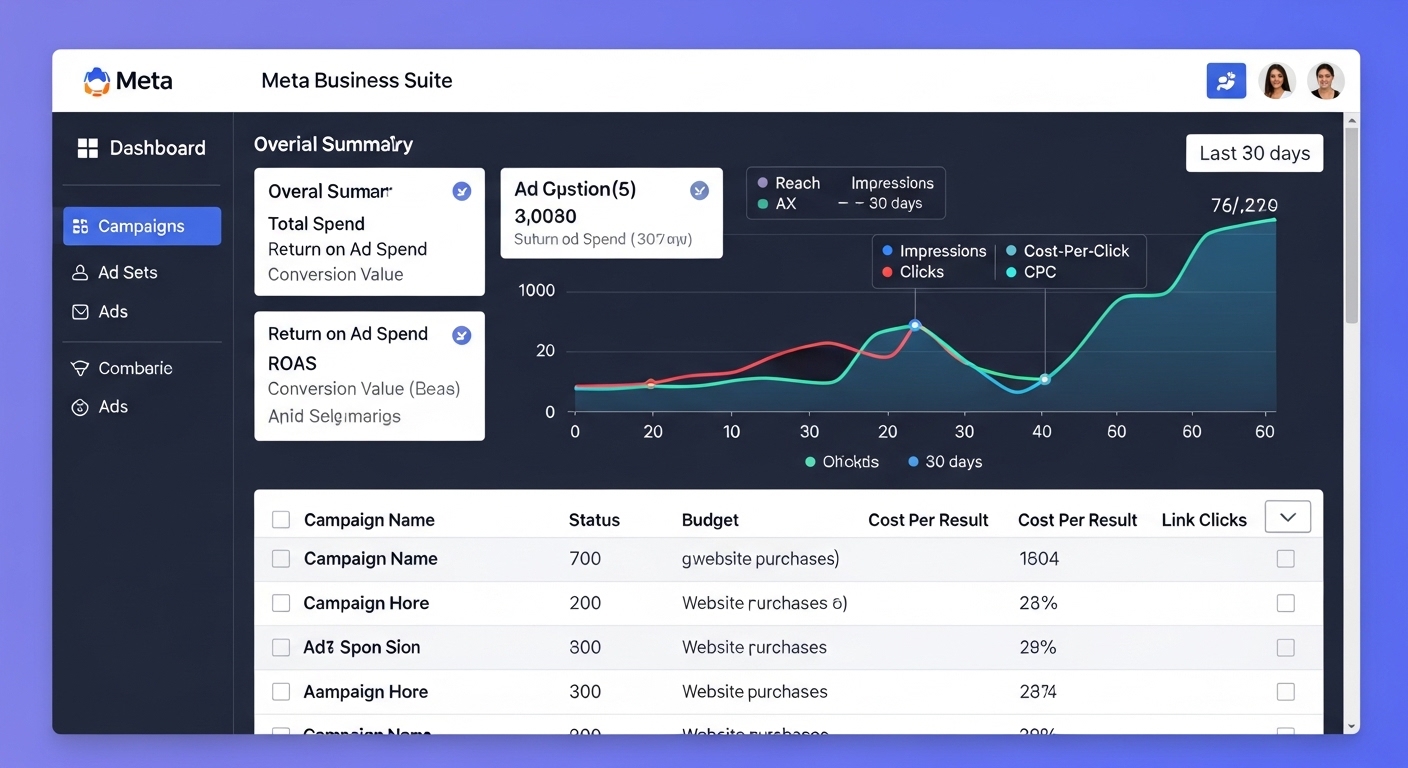Tick the checkbox before Campaign Name row 700
The width and height of the screenshot is (1408, 768).
coord(281,559)
